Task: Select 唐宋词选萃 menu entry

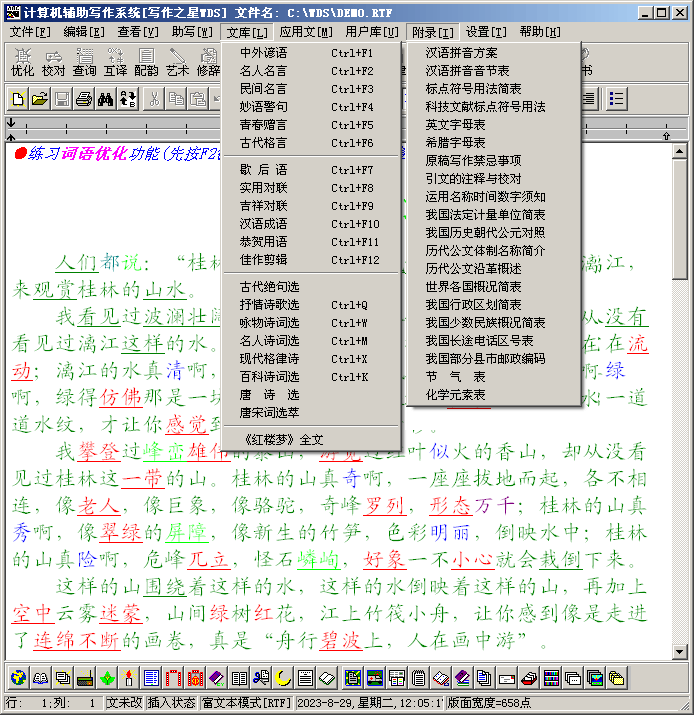Action: point(311,412)
